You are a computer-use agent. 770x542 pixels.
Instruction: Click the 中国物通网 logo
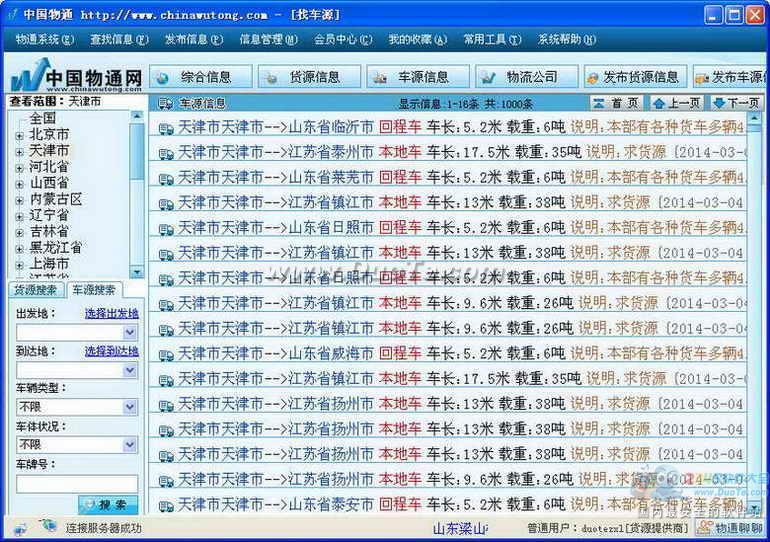click(x=77, y=76)
